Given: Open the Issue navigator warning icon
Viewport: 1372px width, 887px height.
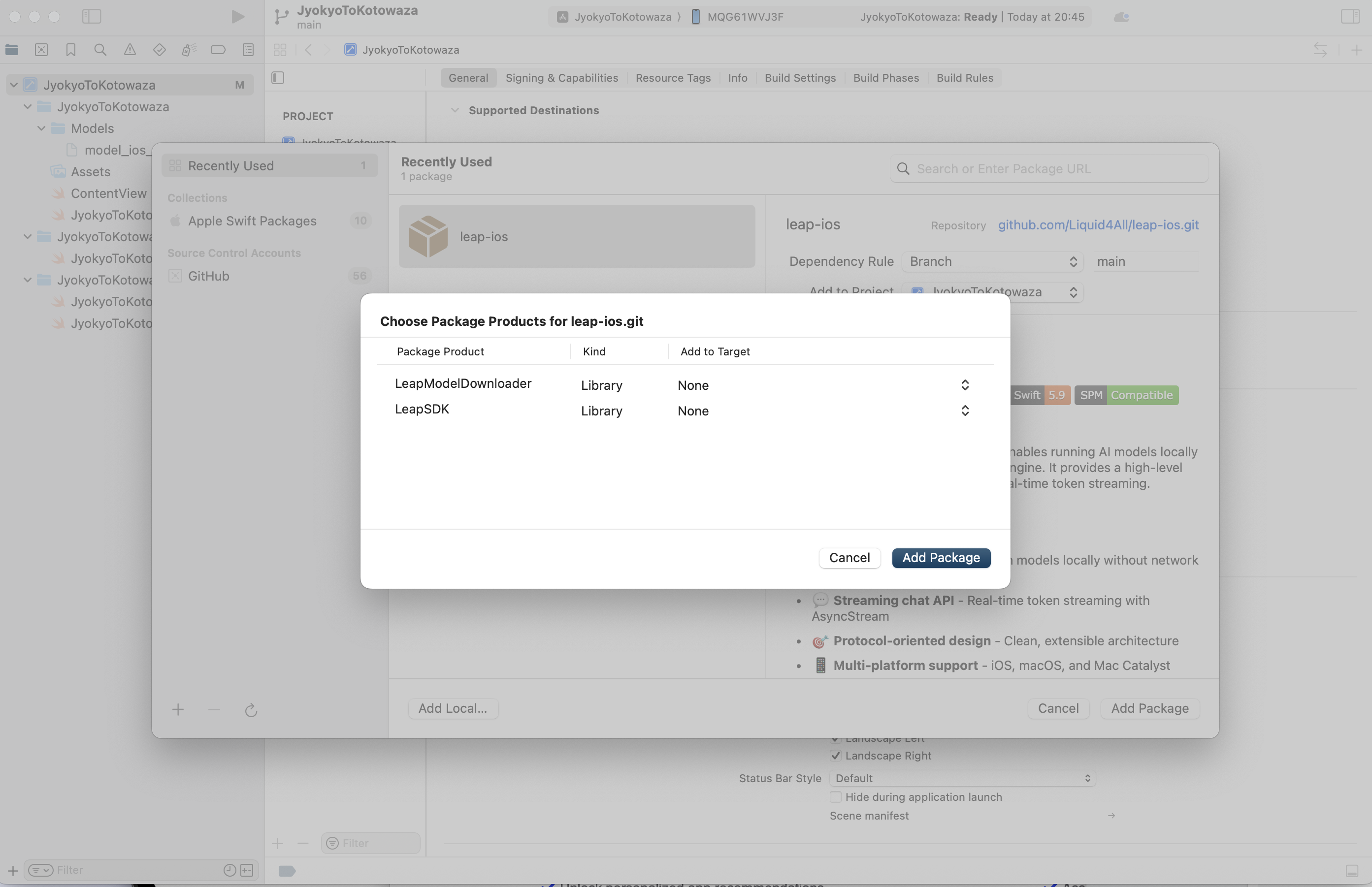Looking at the screenshot, I should coord(130,50).
